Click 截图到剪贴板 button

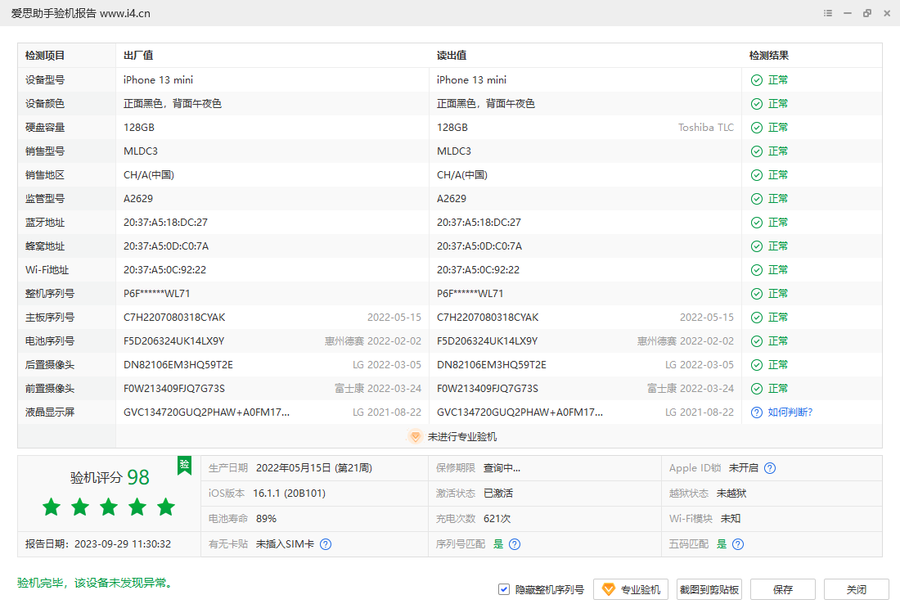(x=709, y=590)
